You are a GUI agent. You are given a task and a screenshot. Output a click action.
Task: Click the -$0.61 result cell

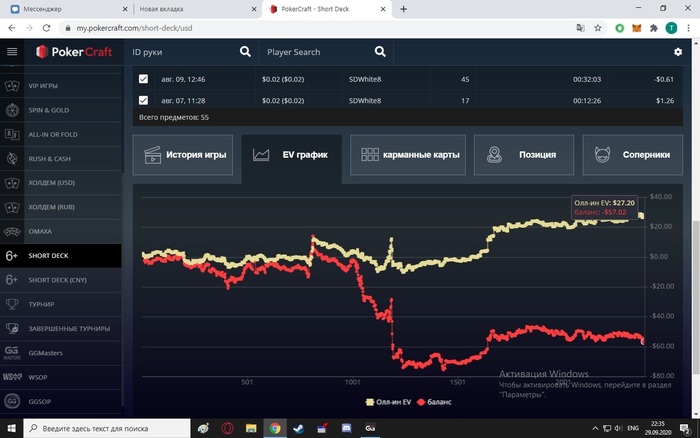pos(664,79)
